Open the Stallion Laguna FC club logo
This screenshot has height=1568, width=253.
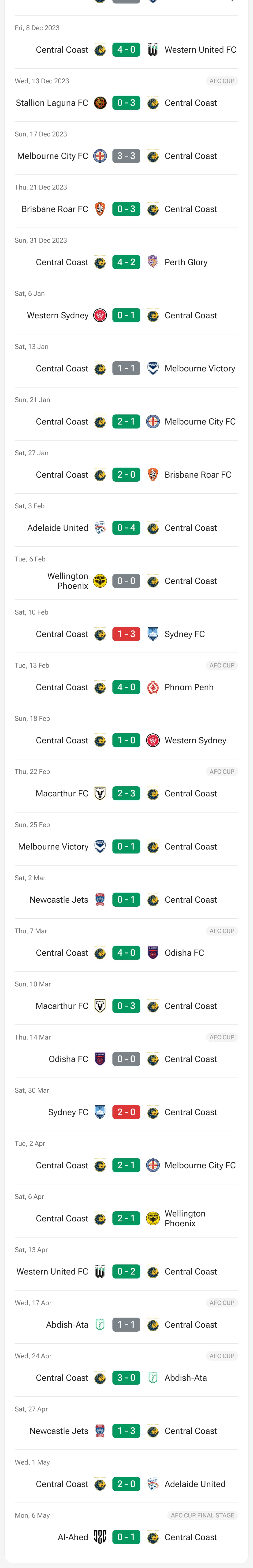[100, 103]
